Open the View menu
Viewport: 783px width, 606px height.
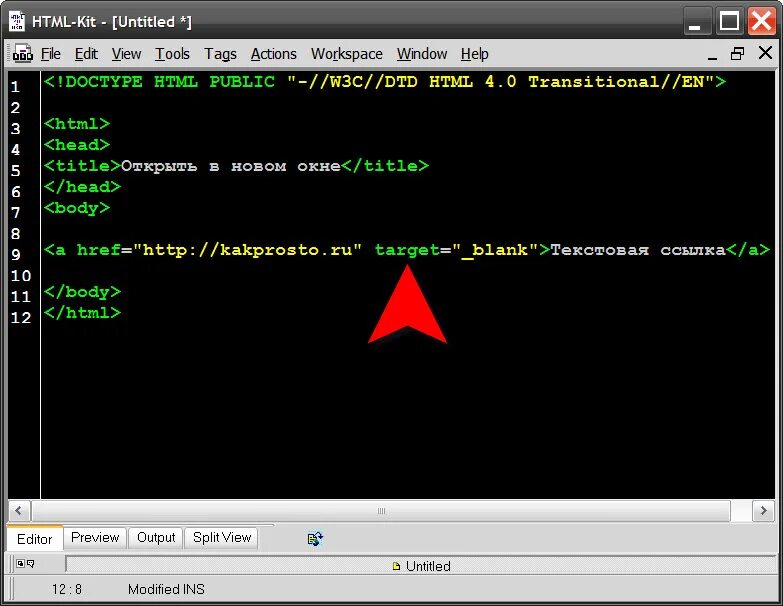[x=126, y=53]
